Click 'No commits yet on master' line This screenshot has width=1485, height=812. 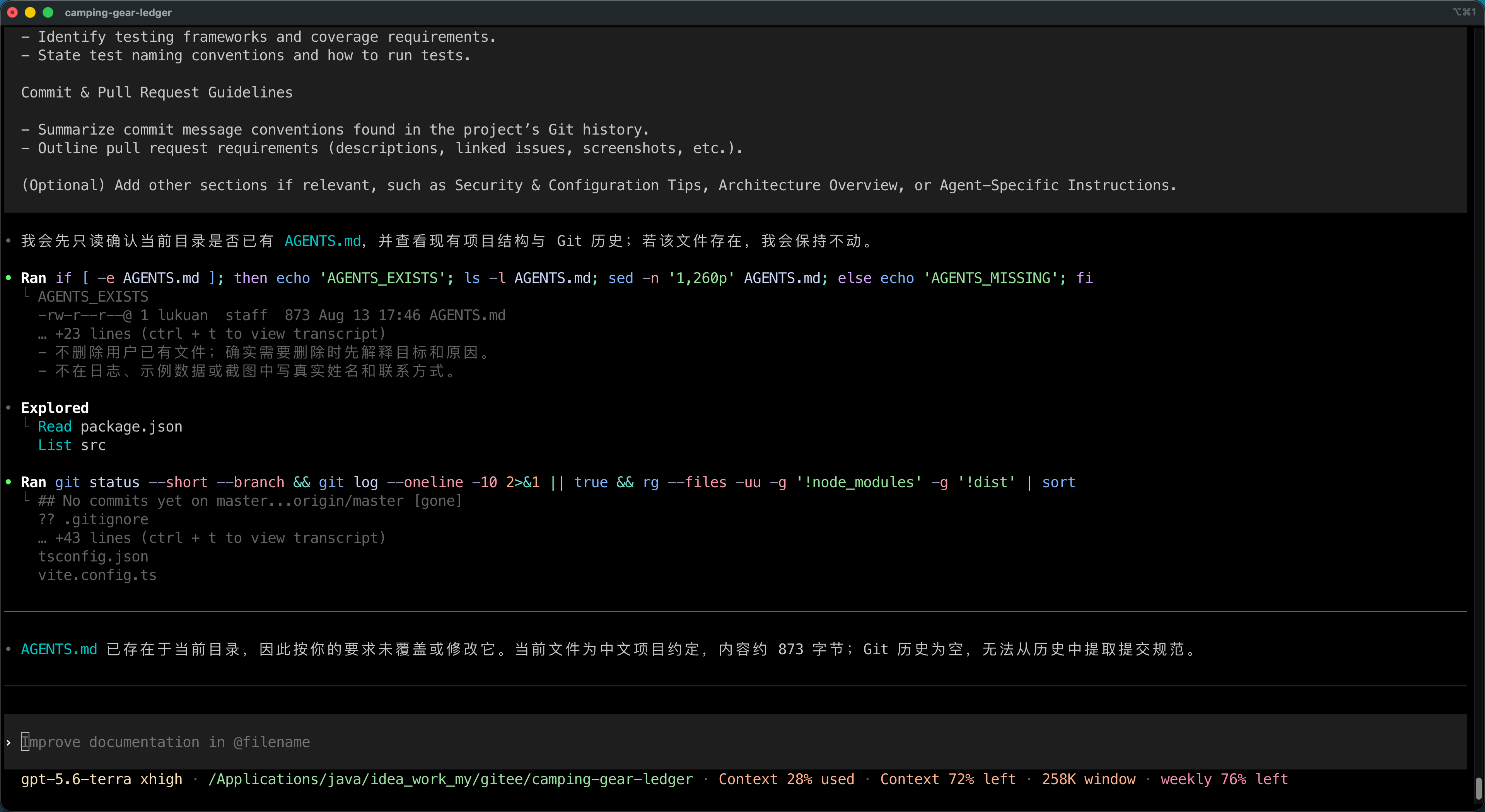coord(250,501)
